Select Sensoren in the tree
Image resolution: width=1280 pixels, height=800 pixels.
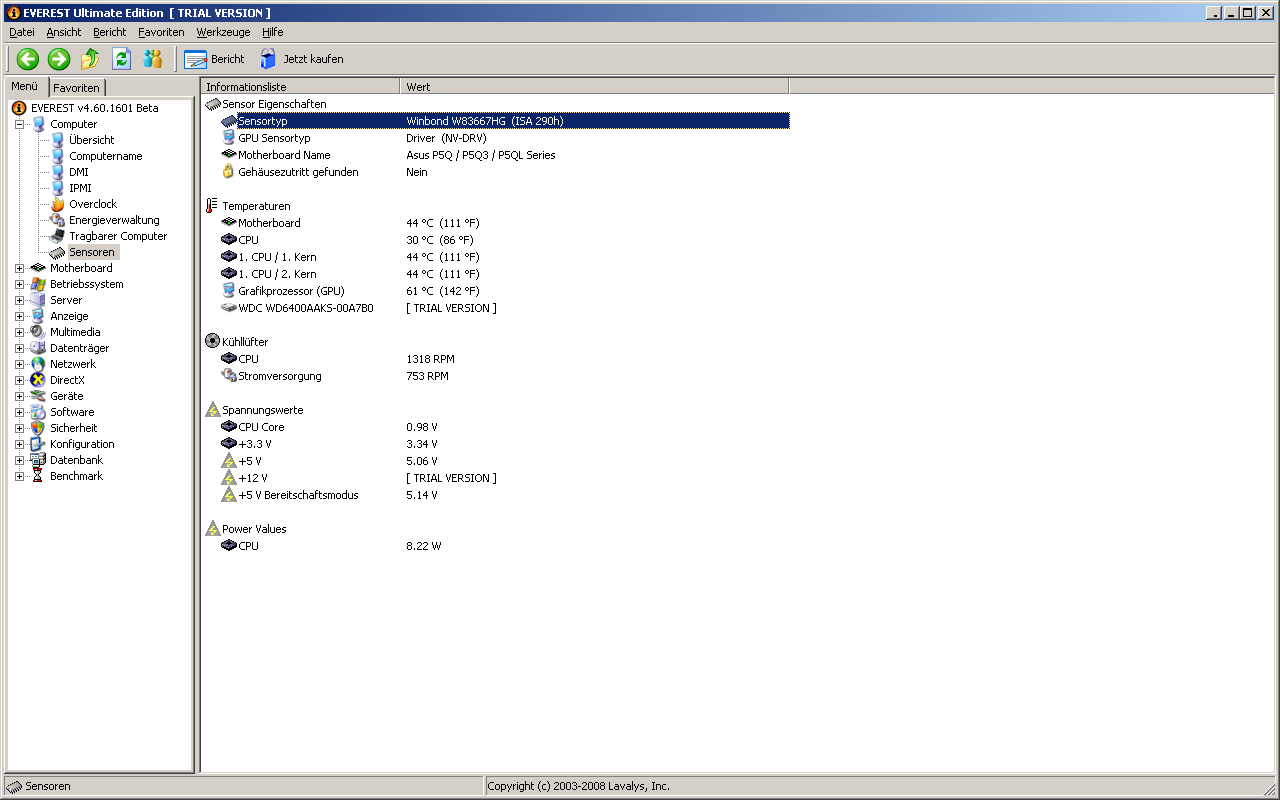point(92,252)
